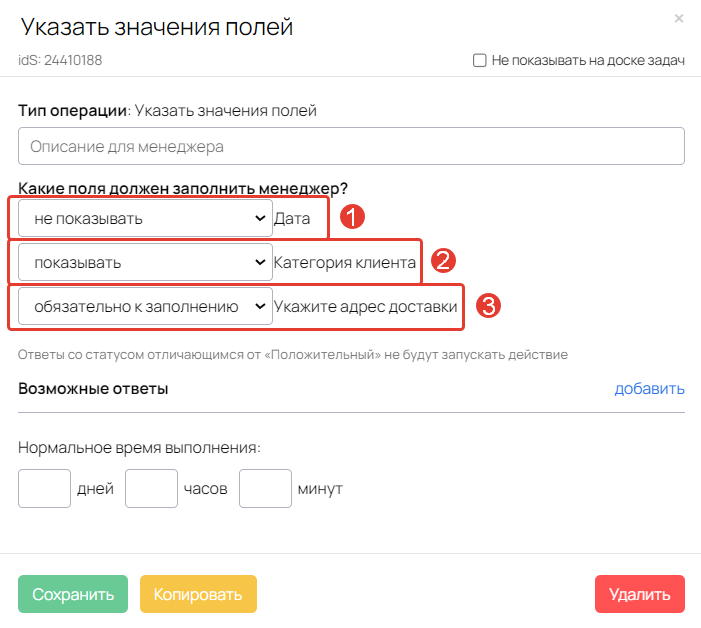
Task: Tick 'Не показывать на доске задач' checkbox
Action: (480, 60)
